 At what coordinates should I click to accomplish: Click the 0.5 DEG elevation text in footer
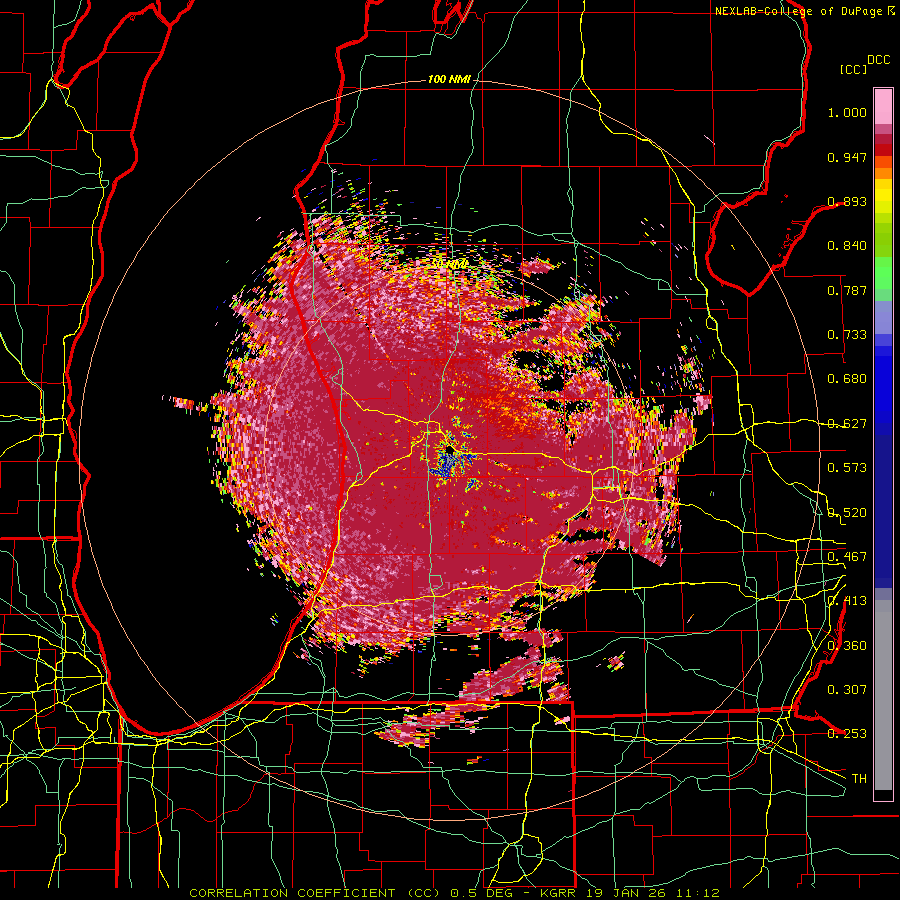click(483, 893)
